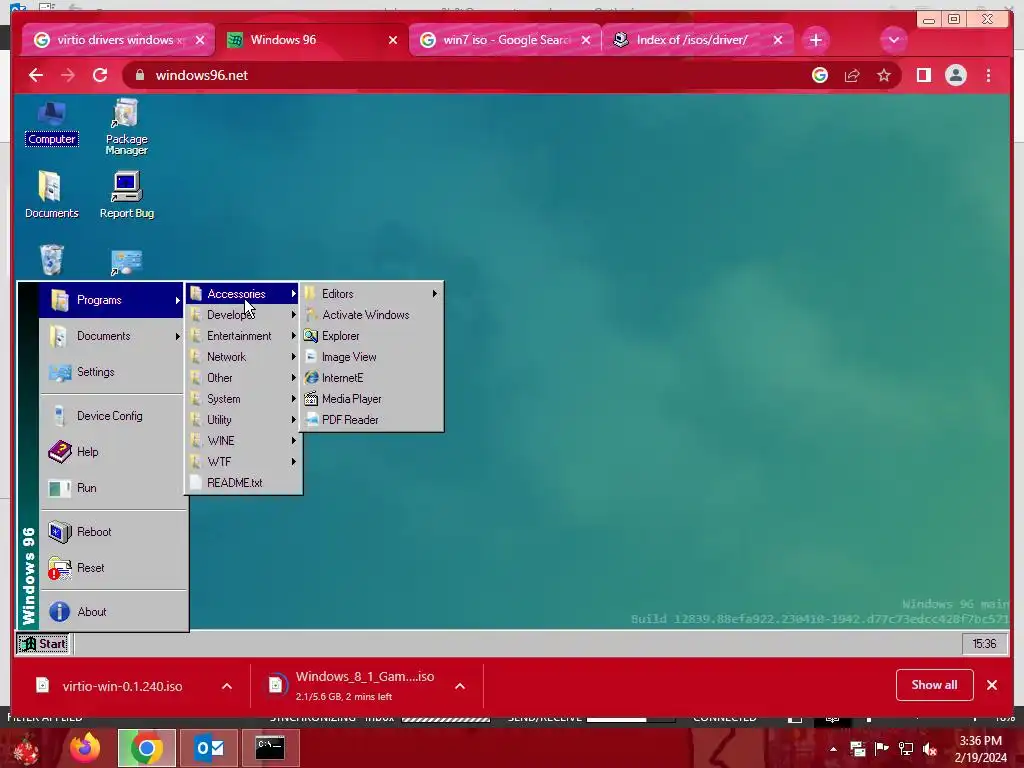Expand the WTF submenu
1024x768 pixels.
tap(243, 462)
